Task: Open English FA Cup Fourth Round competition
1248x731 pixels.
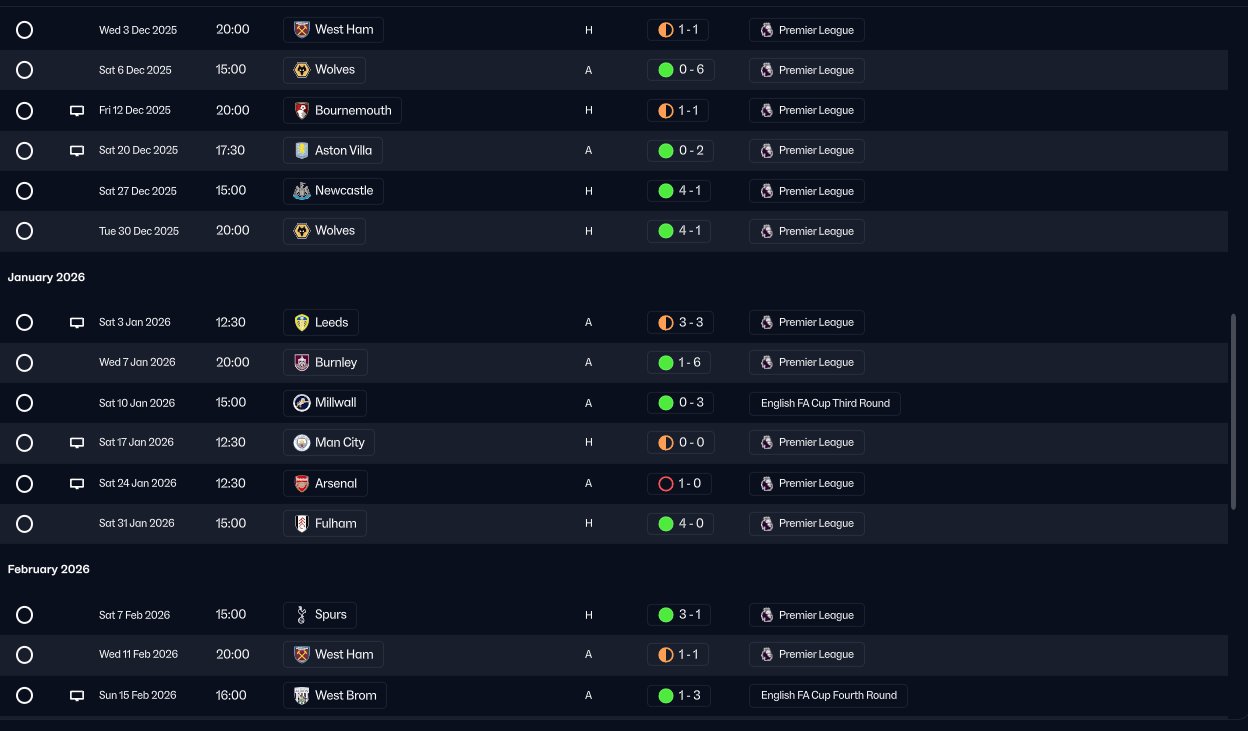Action: [x=828, y=695]
